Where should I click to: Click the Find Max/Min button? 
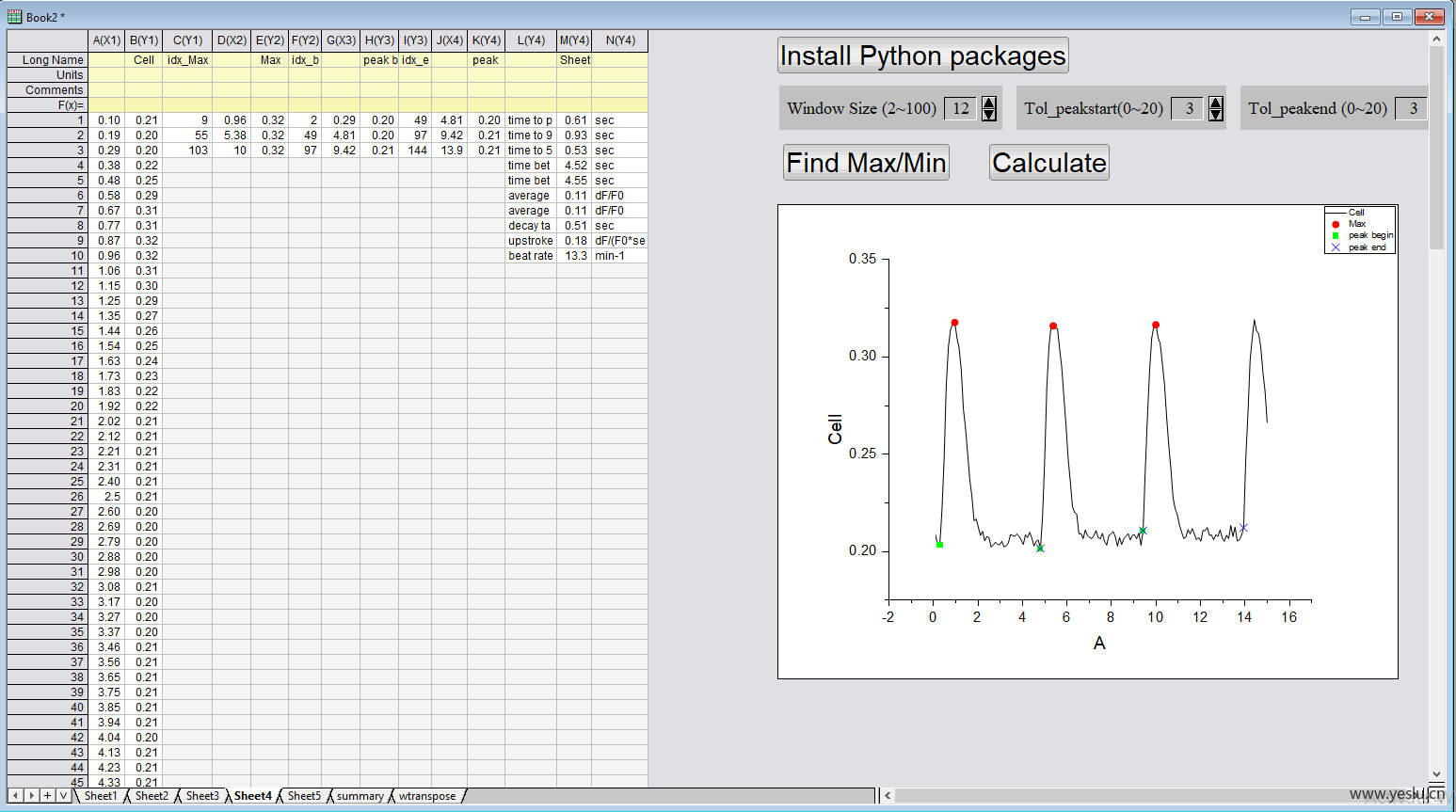tap(866, 163)
